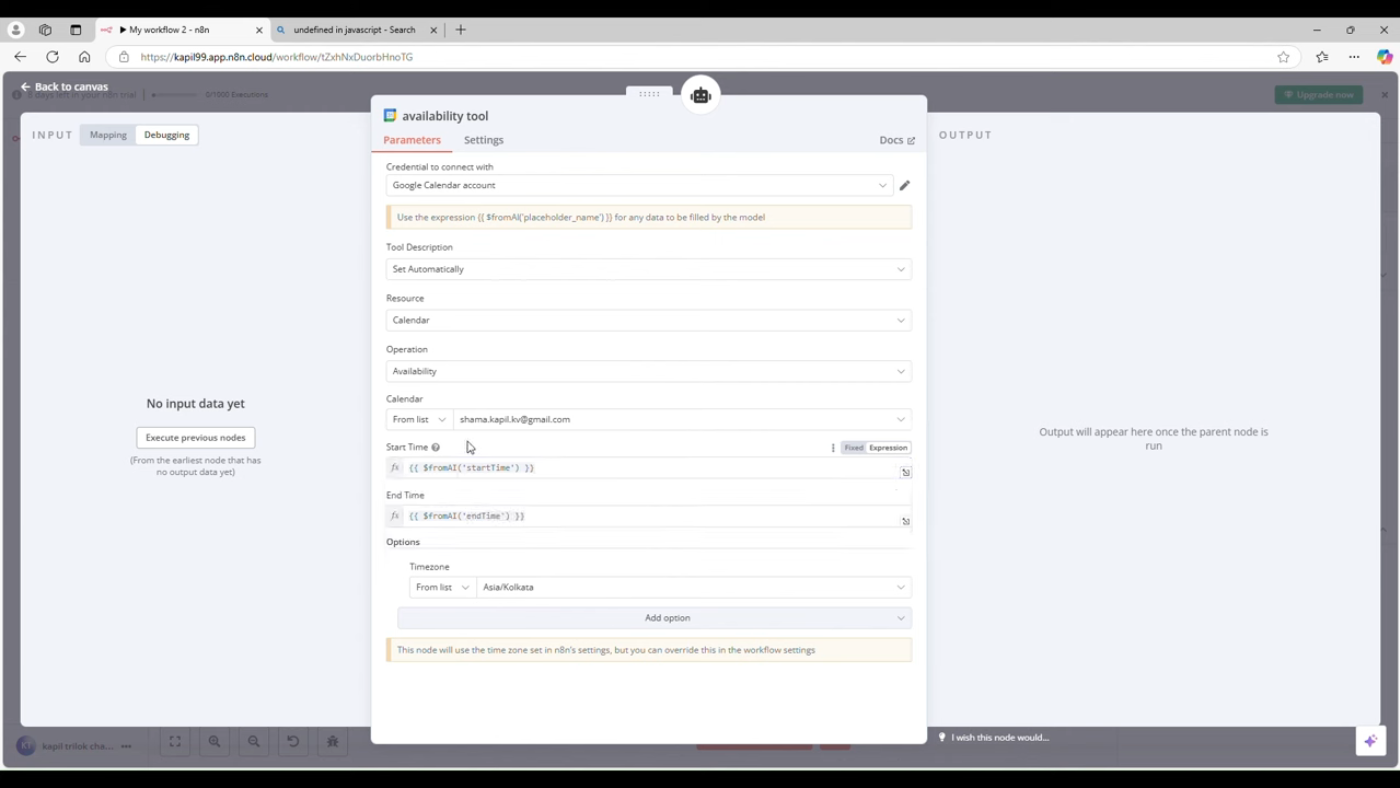Screen dimensions: 1400x788
Task: Click Back to canvas
Action: [x=64, y=87]
